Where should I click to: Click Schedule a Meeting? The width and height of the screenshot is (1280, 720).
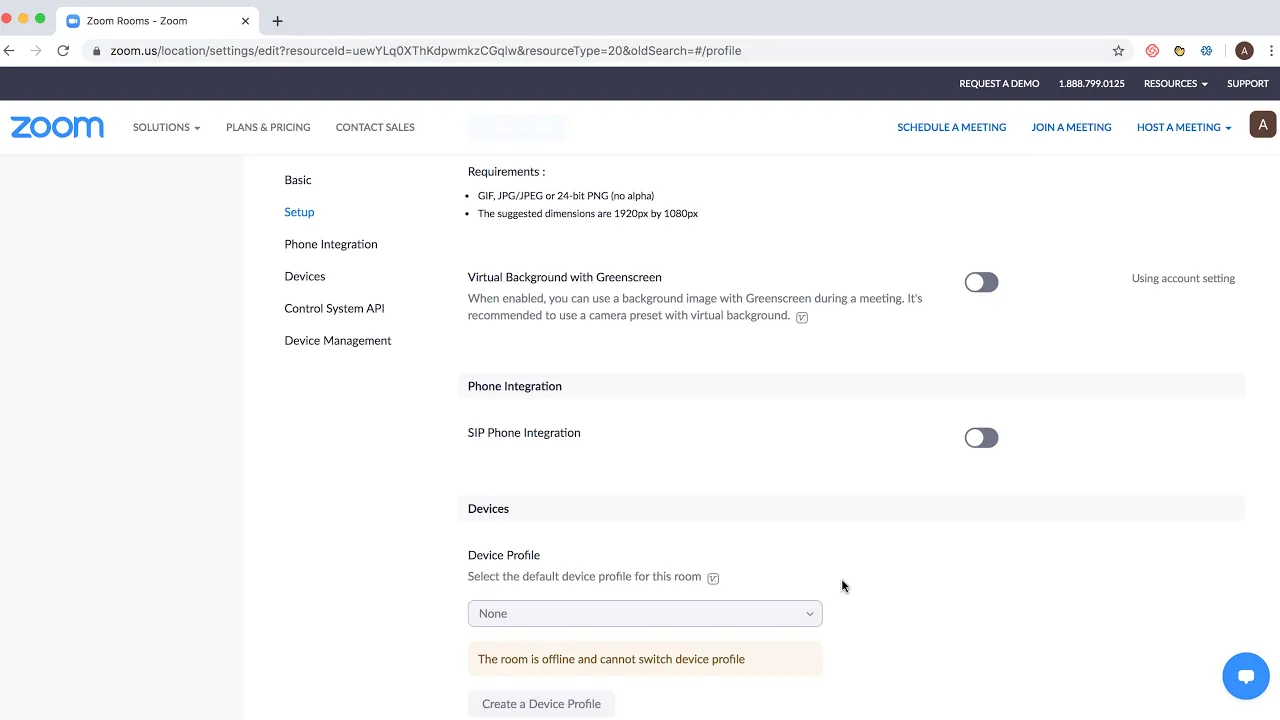click(952, 127)
